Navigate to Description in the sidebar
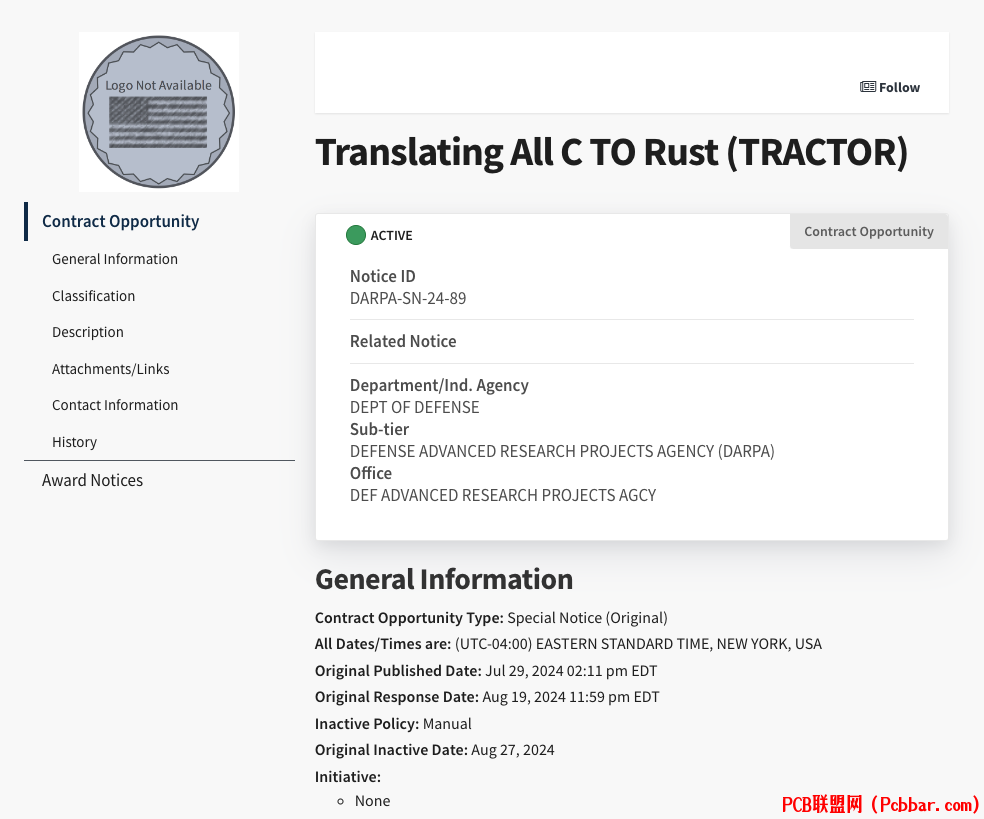The width and height of the screenshot is (984, 819). [88, 333]
